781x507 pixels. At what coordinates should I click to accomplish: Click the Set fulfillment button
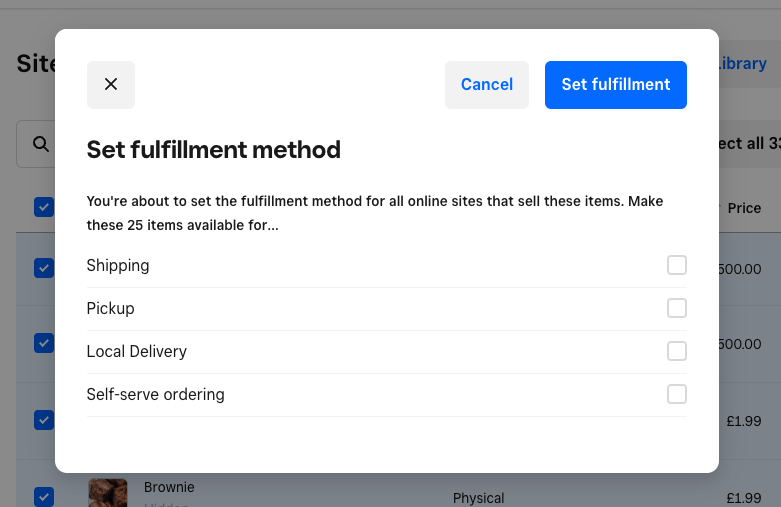pos(616,85)
